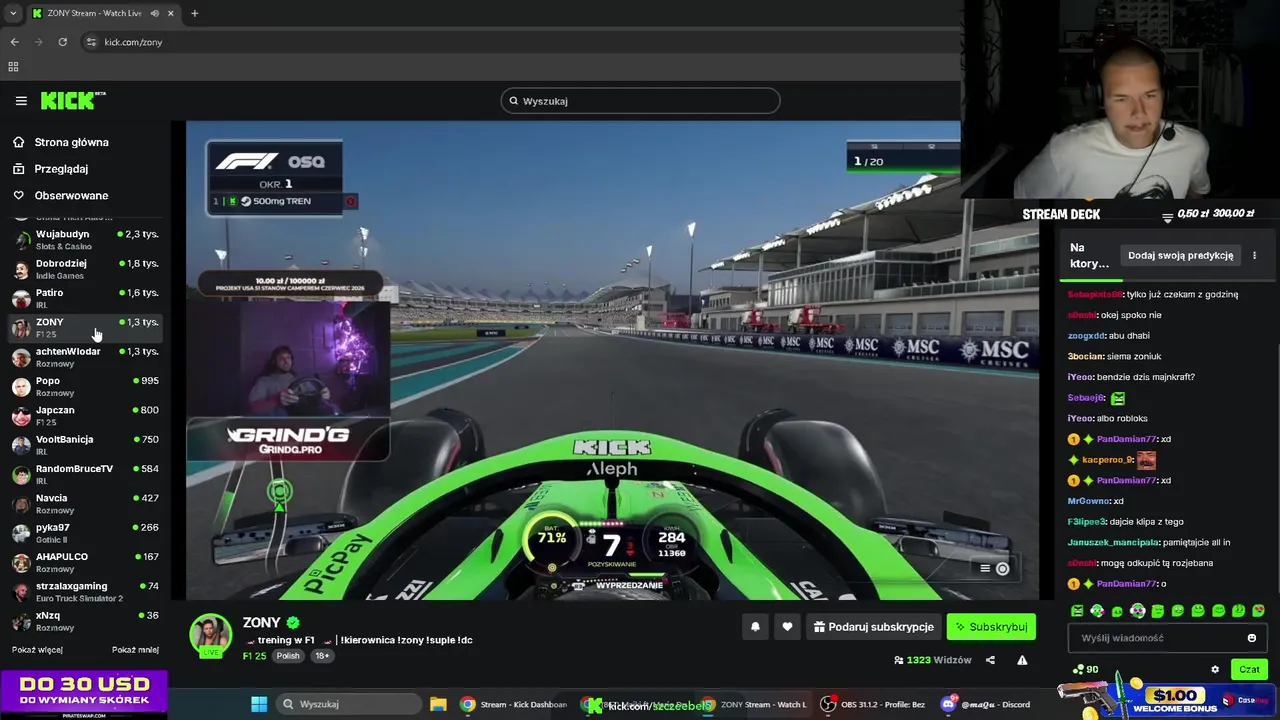Select ZONY channel in sidebar

click(x=85, y=327)
